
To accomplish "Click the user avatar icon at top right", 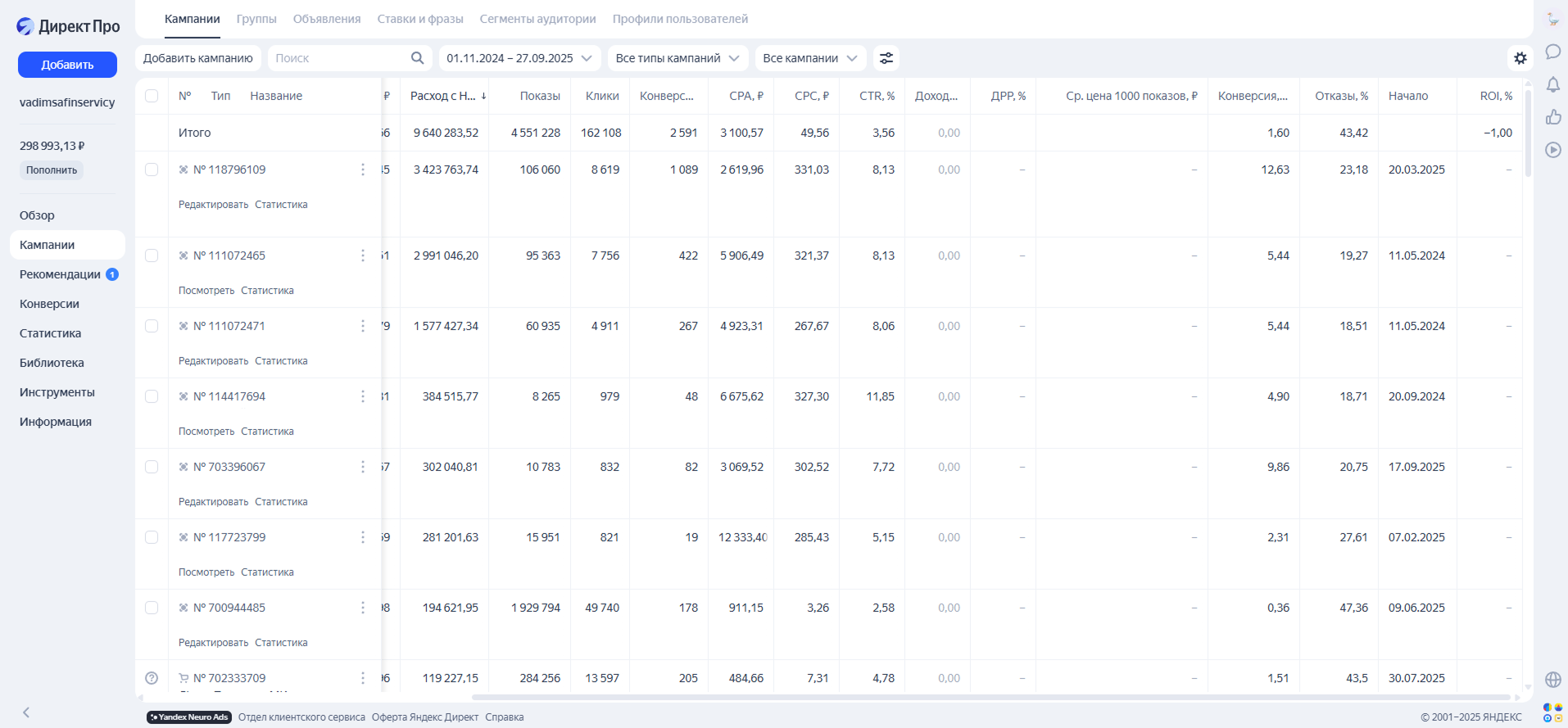I will coord(1552,19).
